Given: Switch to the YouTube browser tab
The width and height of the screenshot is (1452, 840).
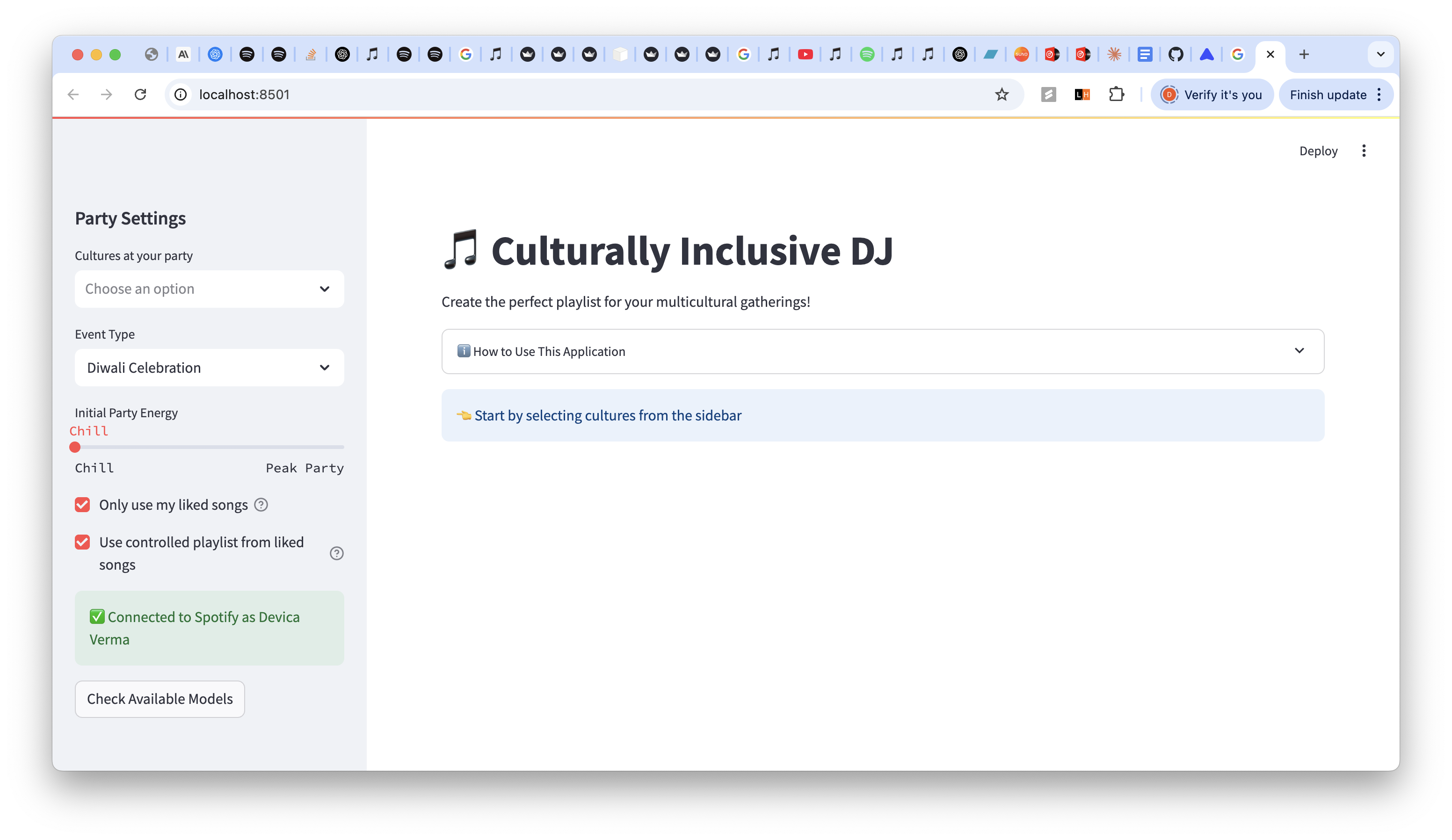Looking at the screenshot, I should coord(805,54).
